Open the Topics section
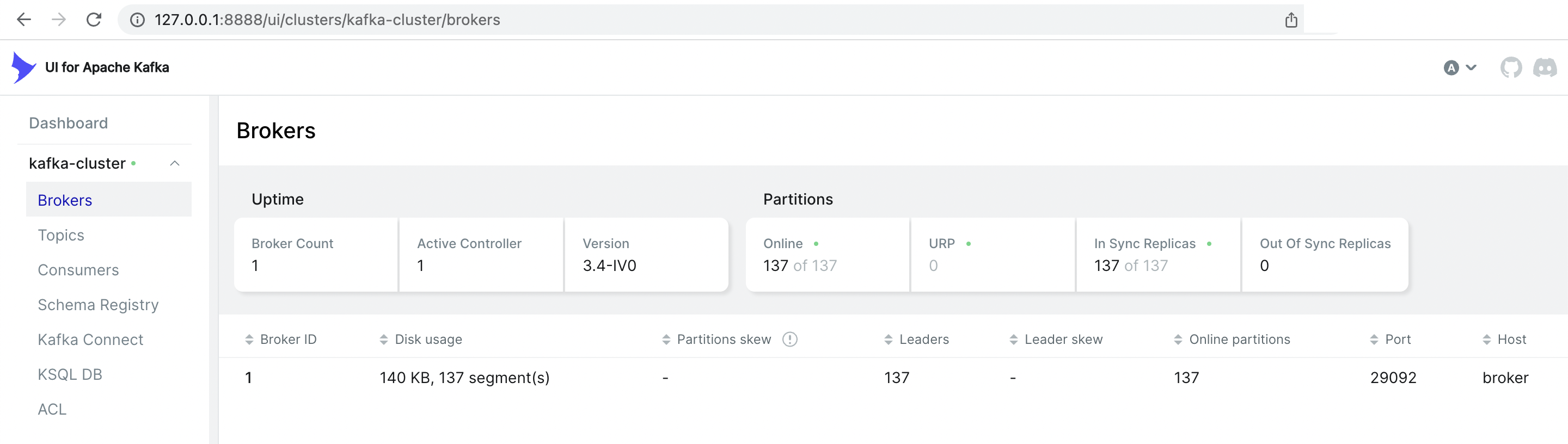The height and width of the screenshot is (444, 1568). click(61, 236)
